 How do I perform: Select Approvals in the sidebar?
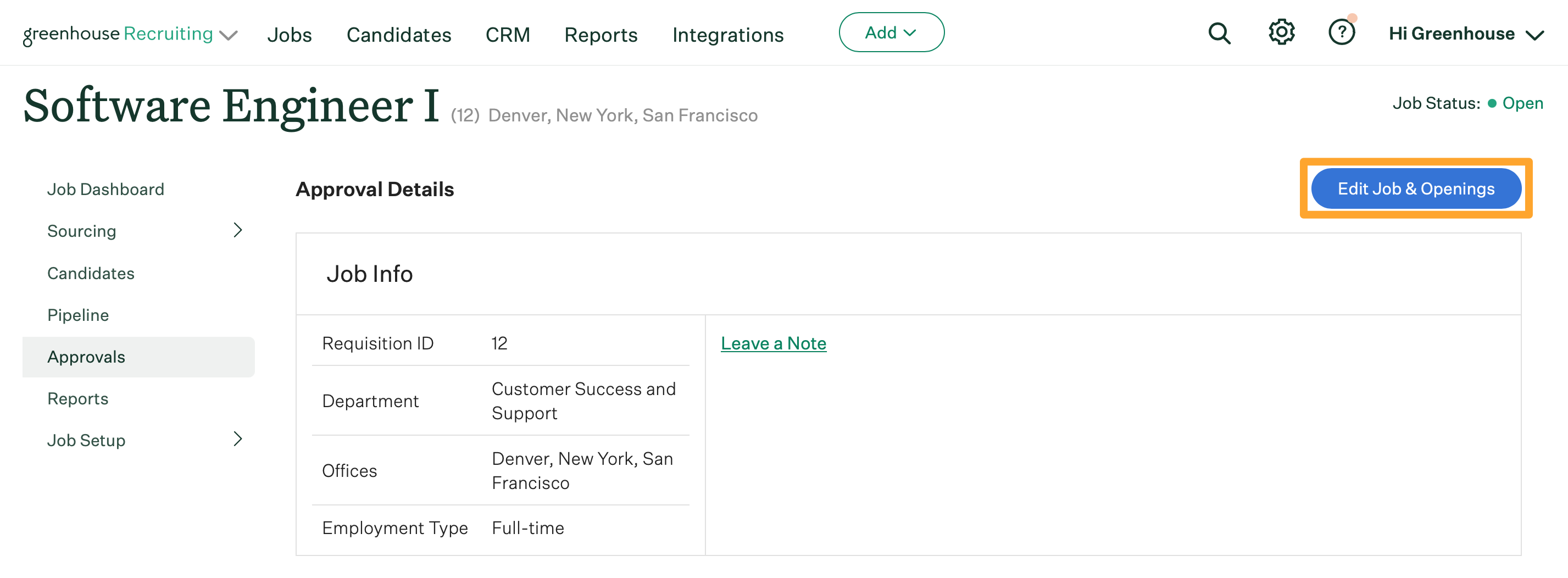139,357
